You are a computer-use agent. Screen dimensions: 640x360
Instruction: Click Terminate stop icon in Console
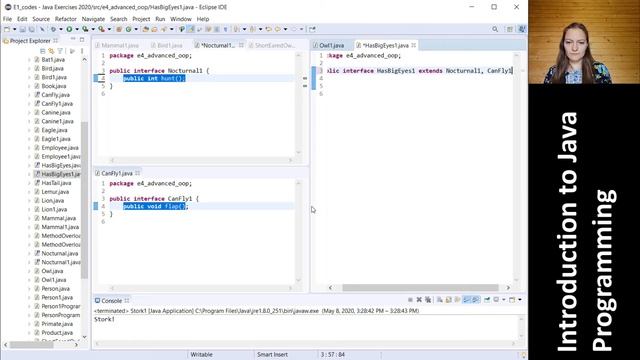coord(410,300)
